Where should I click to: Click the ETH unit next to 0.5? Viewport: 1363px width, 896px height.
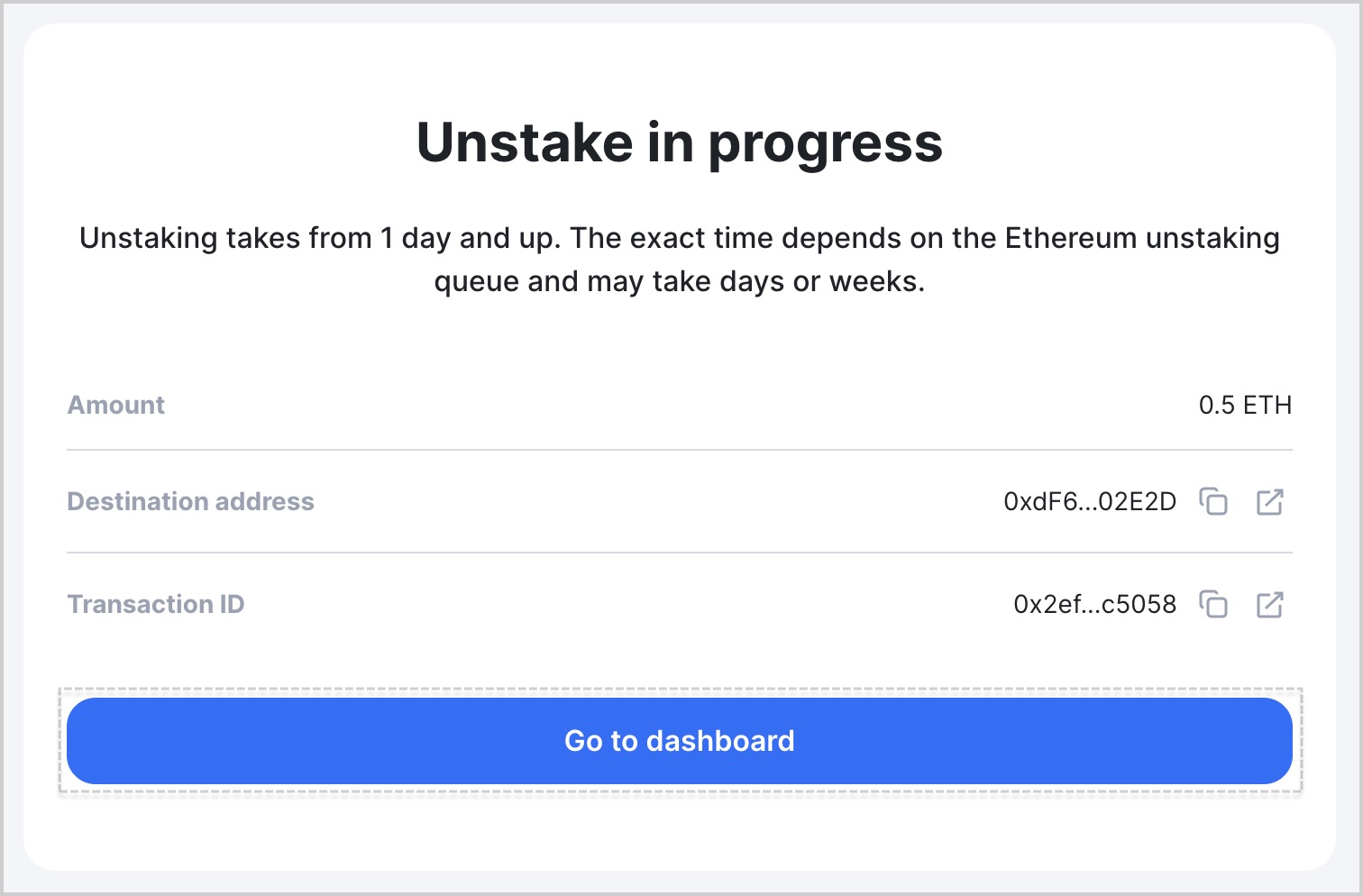pos(1267,405)
